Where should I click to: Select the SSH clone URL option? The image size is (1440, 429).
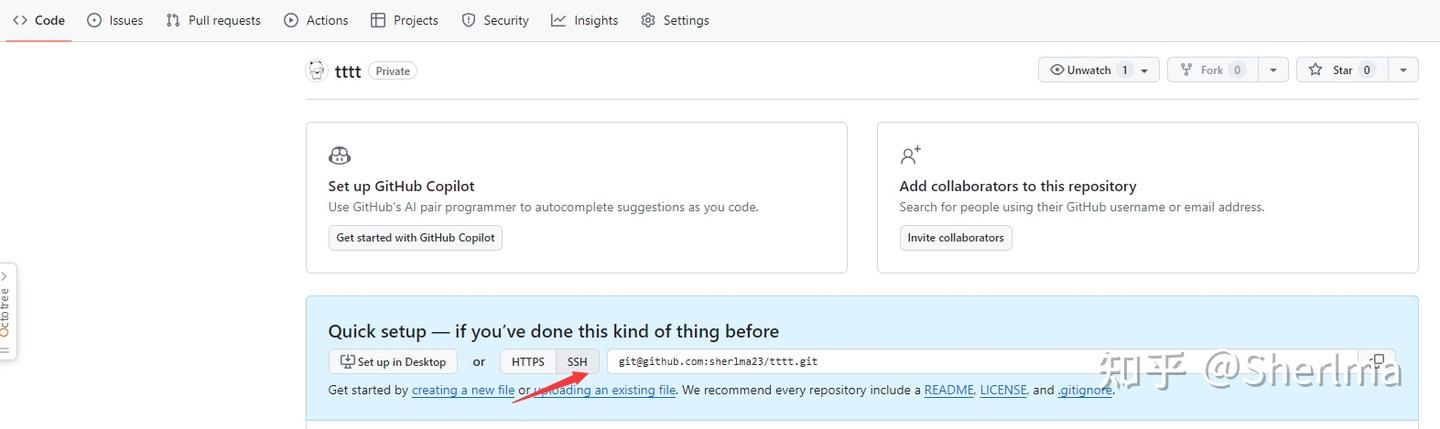(x=578, y=362)
